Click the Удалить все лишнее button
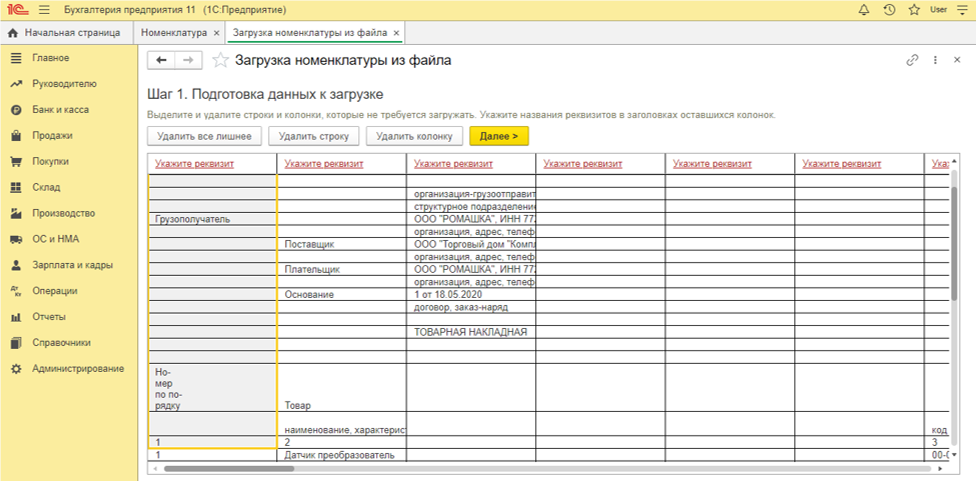 click(204, 136)
